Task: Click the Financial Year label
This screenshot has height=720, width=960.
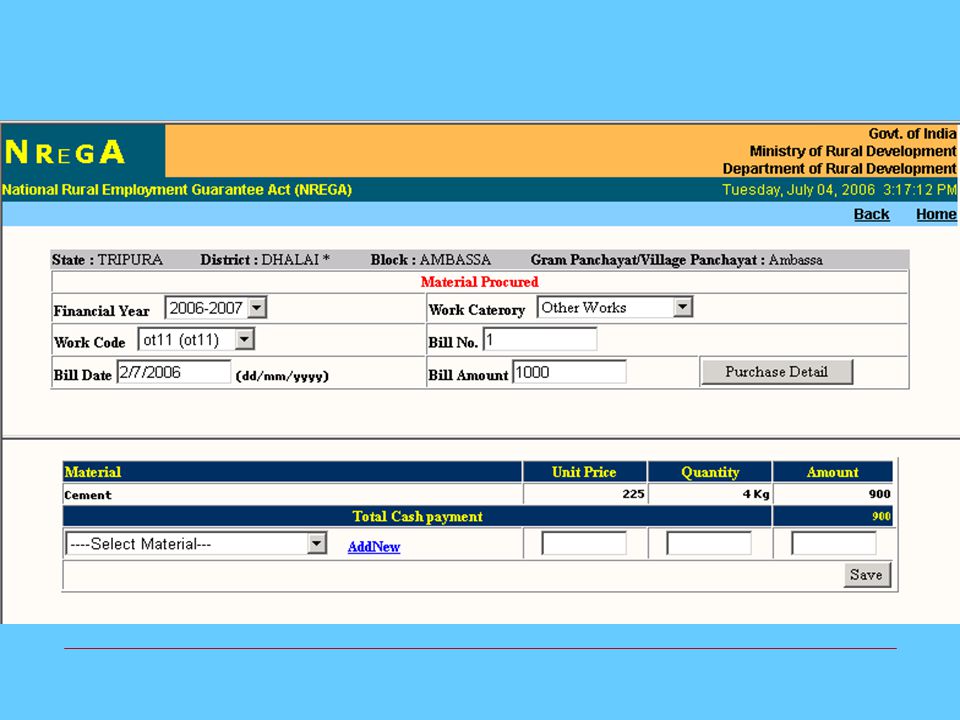Action: tap(102, 311)
